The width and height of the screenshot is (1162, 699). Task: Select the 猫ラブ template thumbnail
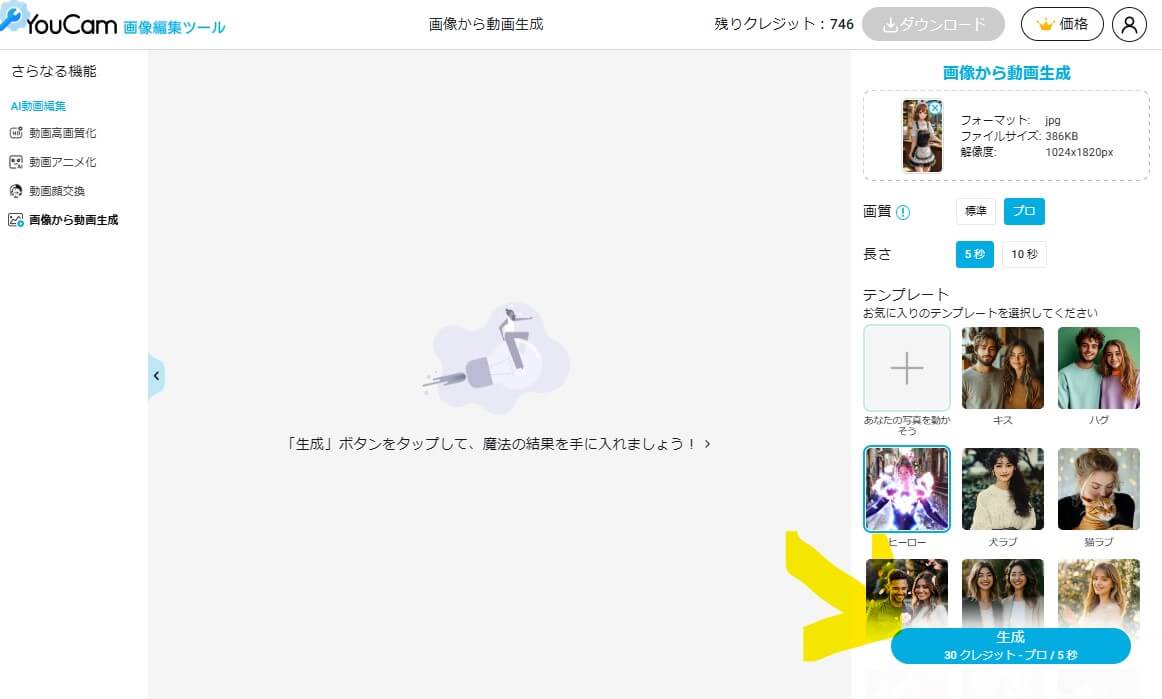pyautogui.click(x=1098, y=489)
